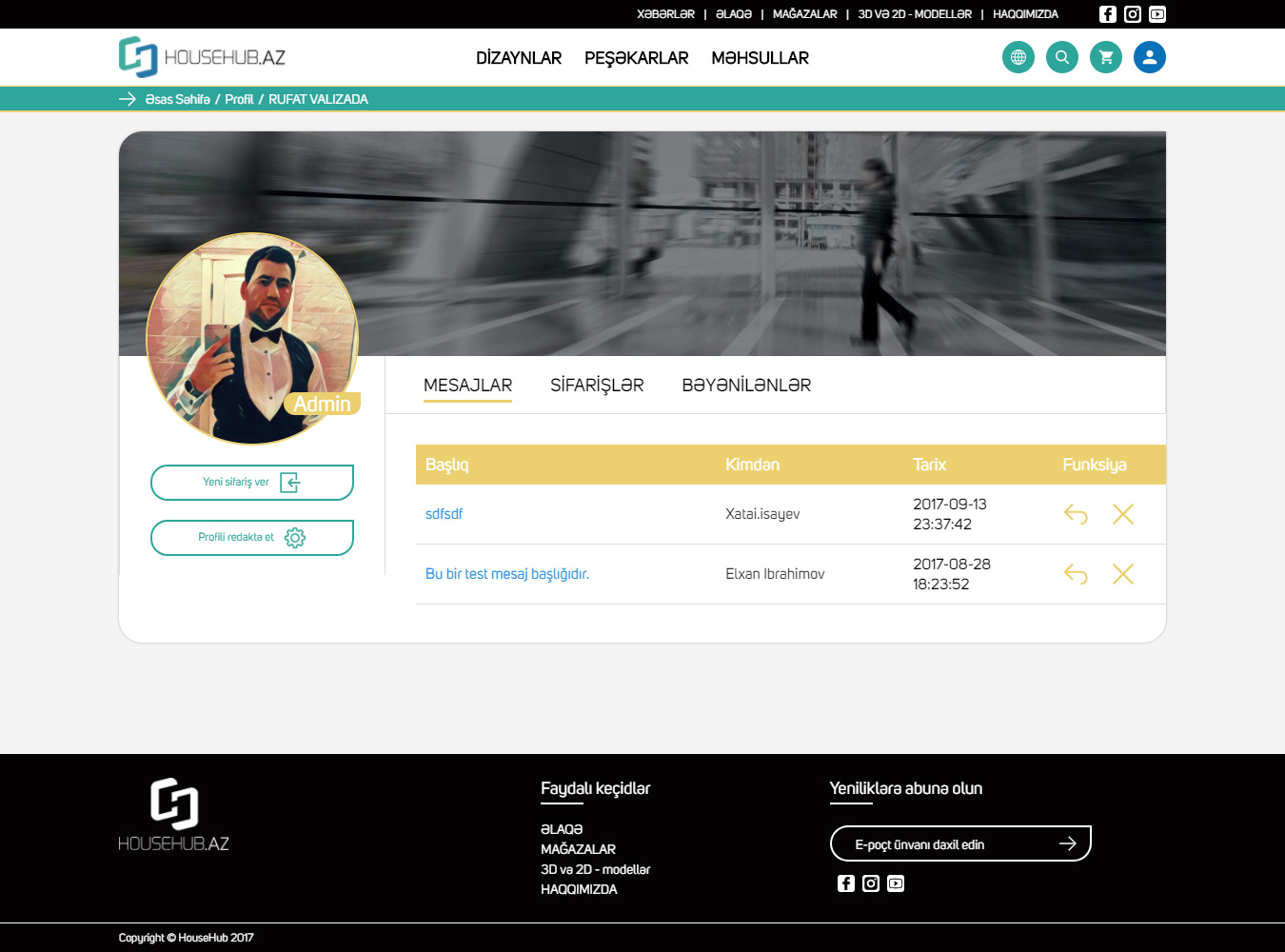Click the Profili redaktə et button
The width and height of the screenshot is (1285, 952).
pos(252,538)
